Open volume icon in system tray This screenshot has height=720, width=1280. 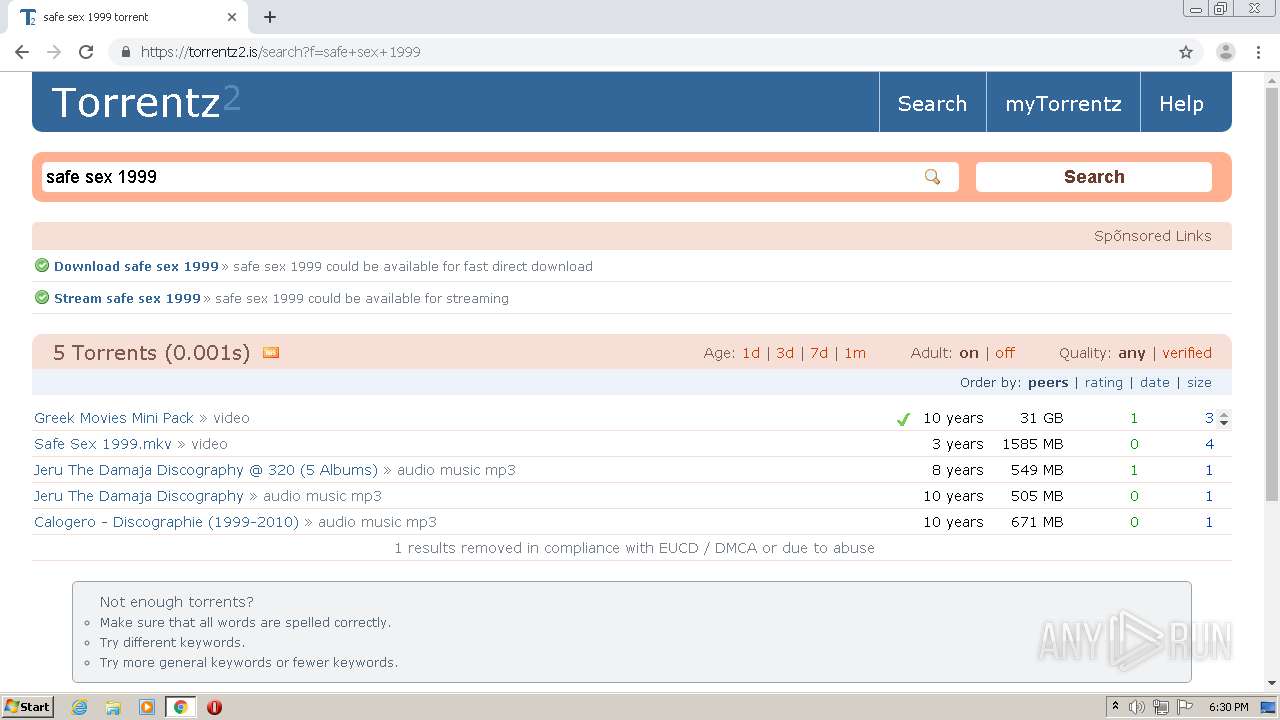coord(1137,707)
